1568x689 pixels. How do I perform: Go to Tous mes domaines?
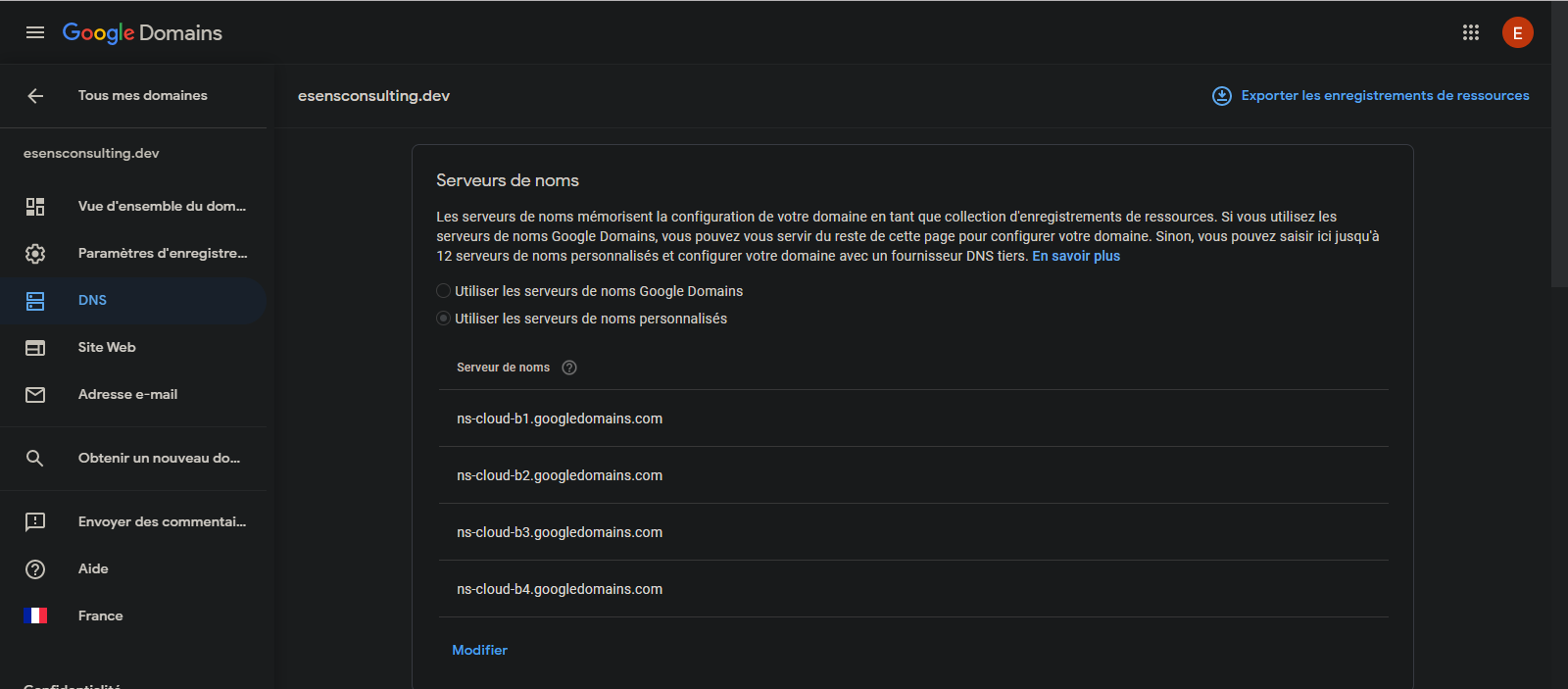click(x=143, y=95)
